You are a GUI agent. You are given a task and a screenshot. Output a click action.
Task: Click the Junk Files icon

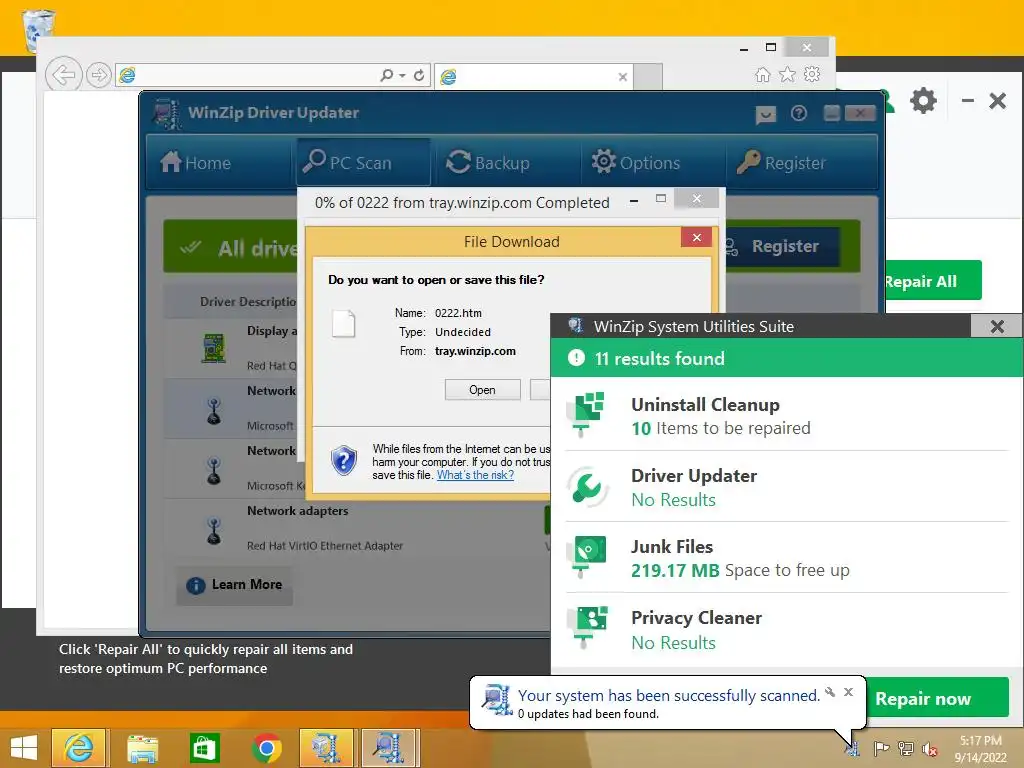[x=588, y=556]
